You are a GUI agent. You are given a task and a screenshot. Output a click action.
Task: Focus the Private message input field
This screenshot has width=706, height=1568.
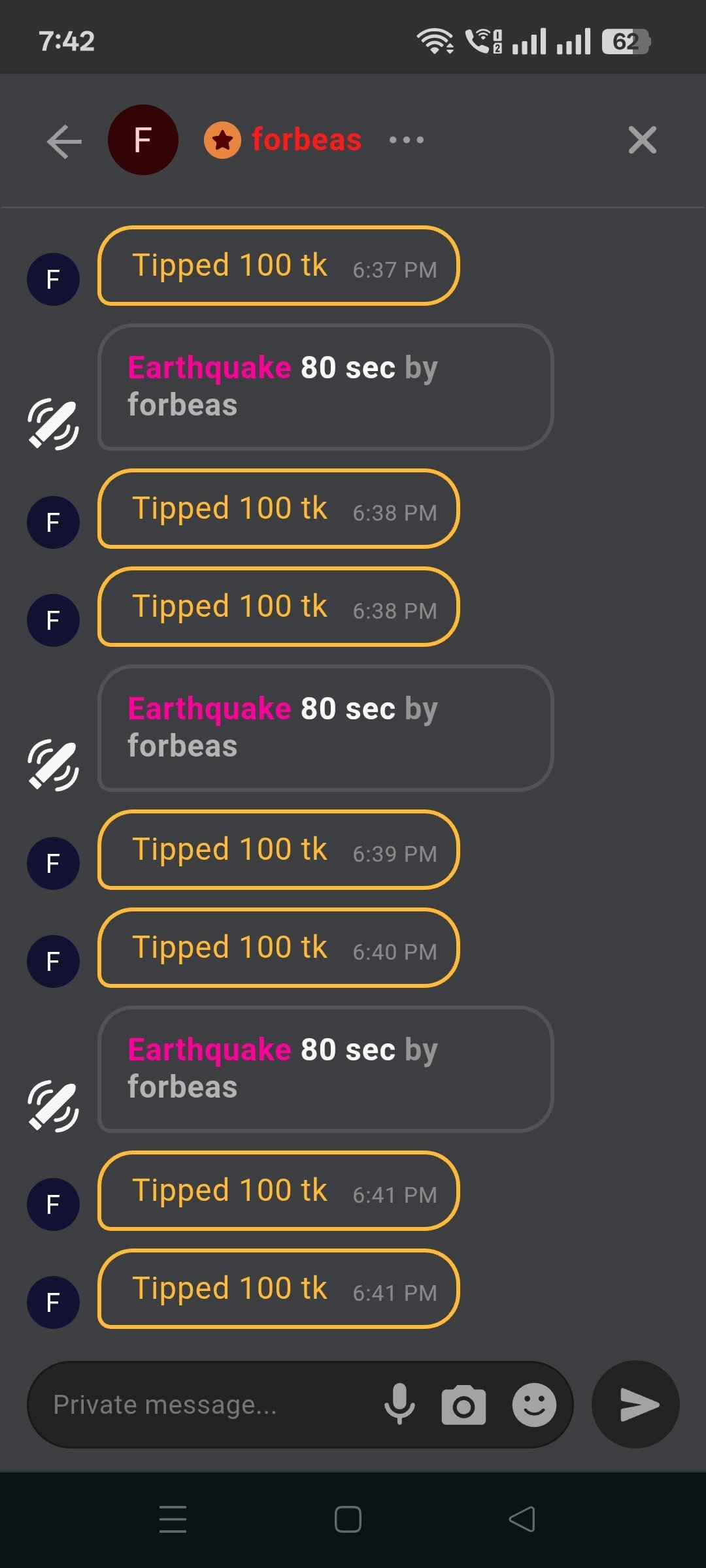coord(203,1405)
